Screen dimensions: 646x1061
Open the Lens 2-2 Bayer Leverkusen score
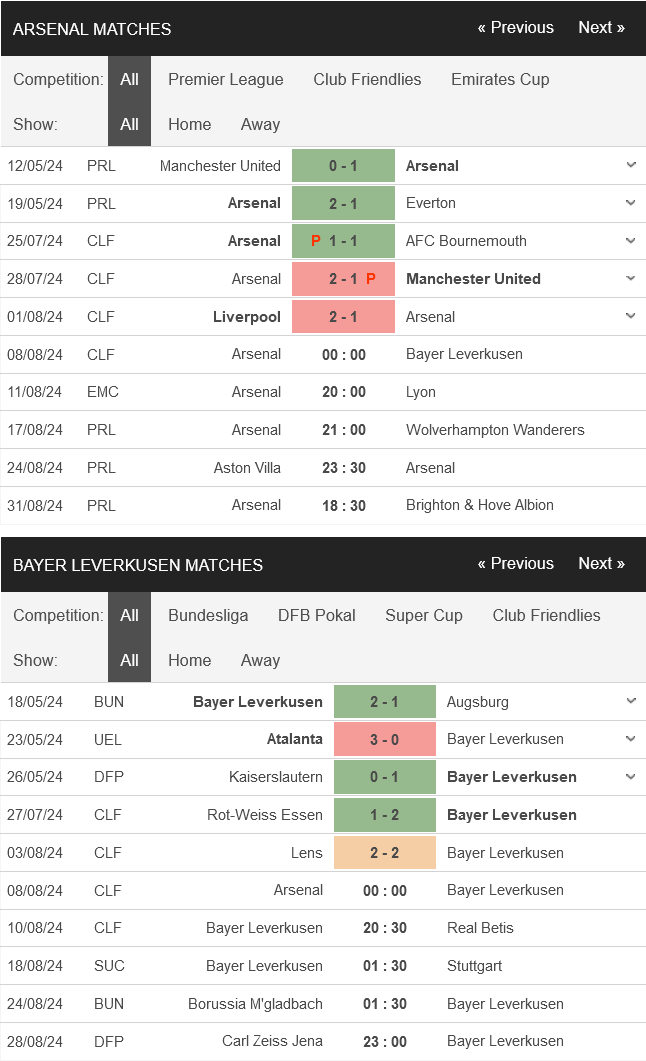click(384, 853)
